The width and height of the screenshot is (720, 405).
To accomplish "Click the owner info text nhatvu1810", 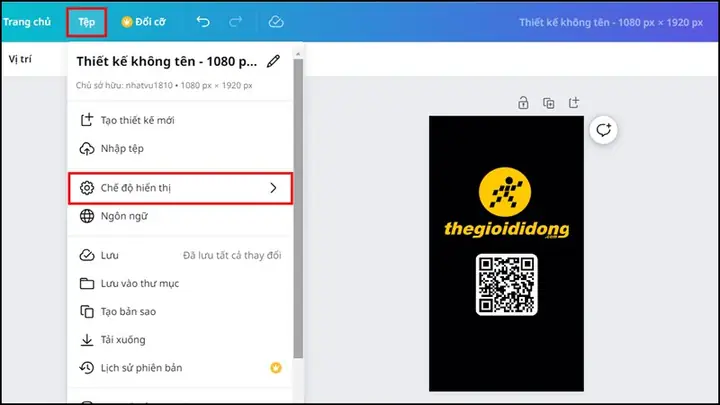I will [164, 85].
